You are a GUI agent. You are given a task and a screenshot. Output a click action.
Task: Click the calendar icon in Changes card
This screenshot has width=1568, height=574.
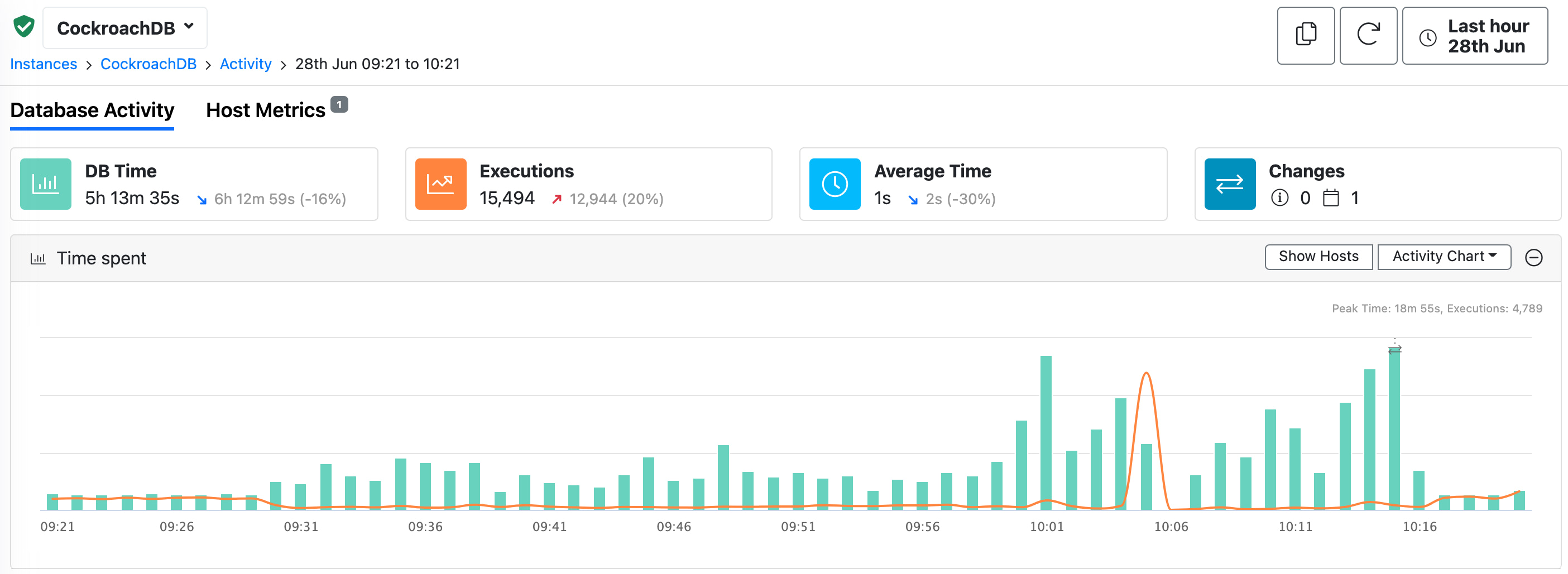coord(1331,198)
